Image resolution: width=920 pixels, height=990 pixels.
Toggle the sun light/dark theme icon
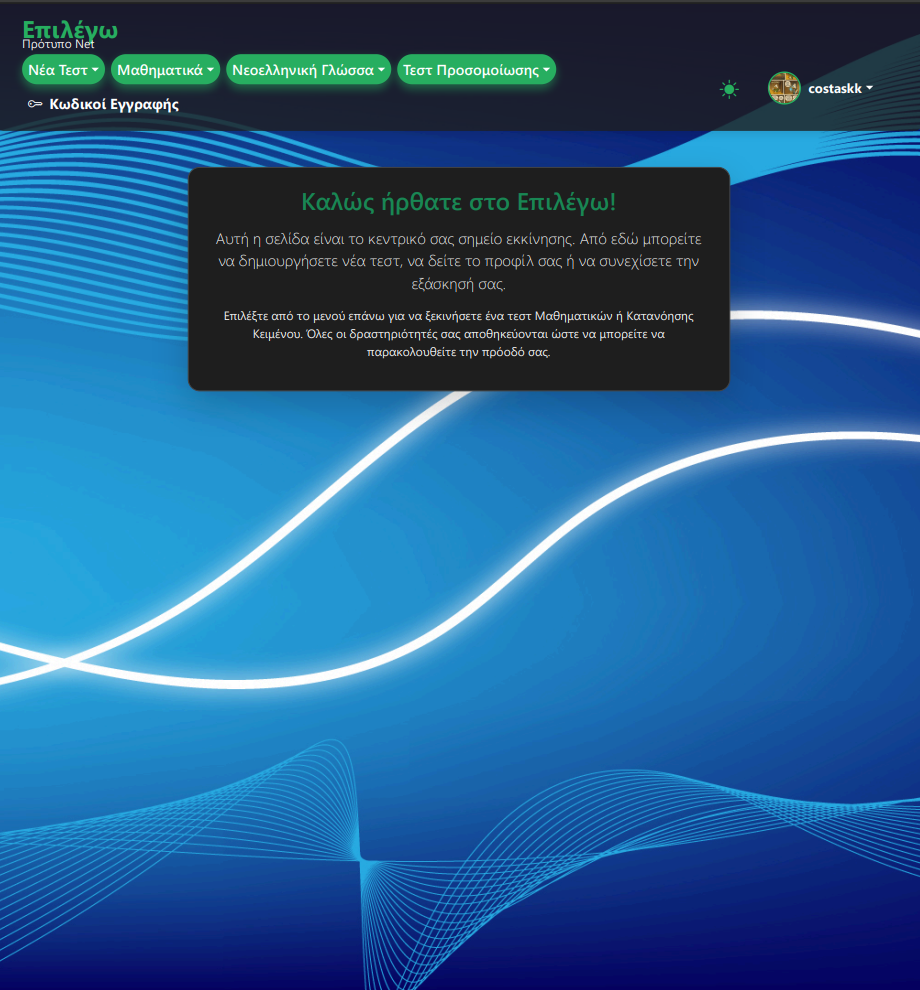(x=729, y=89)
